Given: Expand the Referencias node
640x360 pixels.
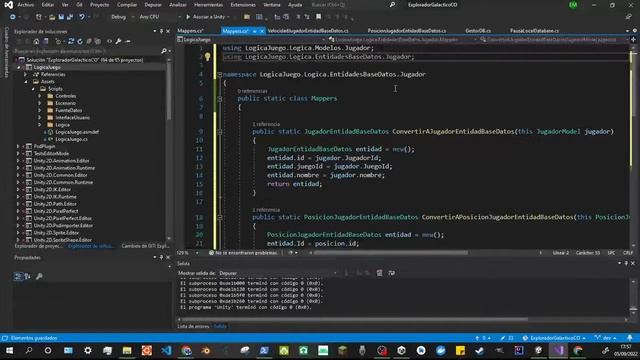Looking at the screenshot, I should pyautogui.click(x=26, y=75).
